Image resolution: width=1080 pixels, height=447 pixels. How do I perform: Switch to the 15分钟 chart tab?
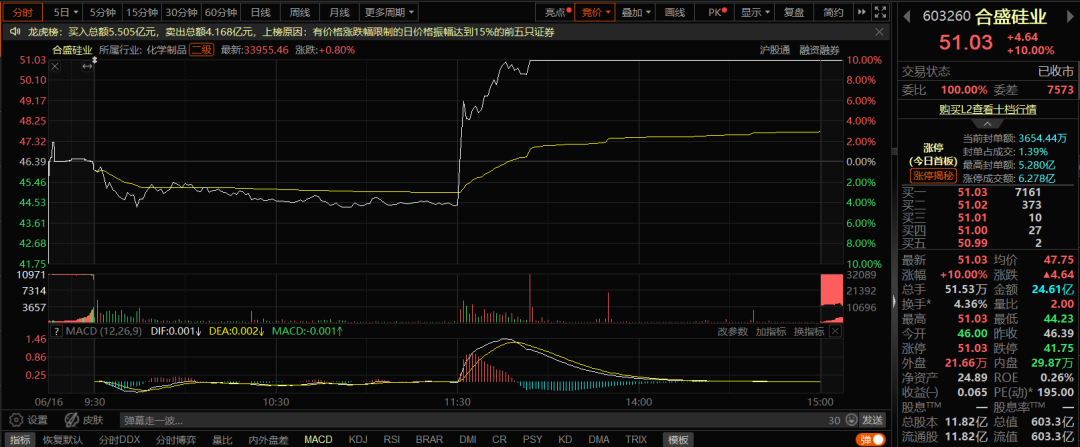pyautogui.click(x=141, y=12)
